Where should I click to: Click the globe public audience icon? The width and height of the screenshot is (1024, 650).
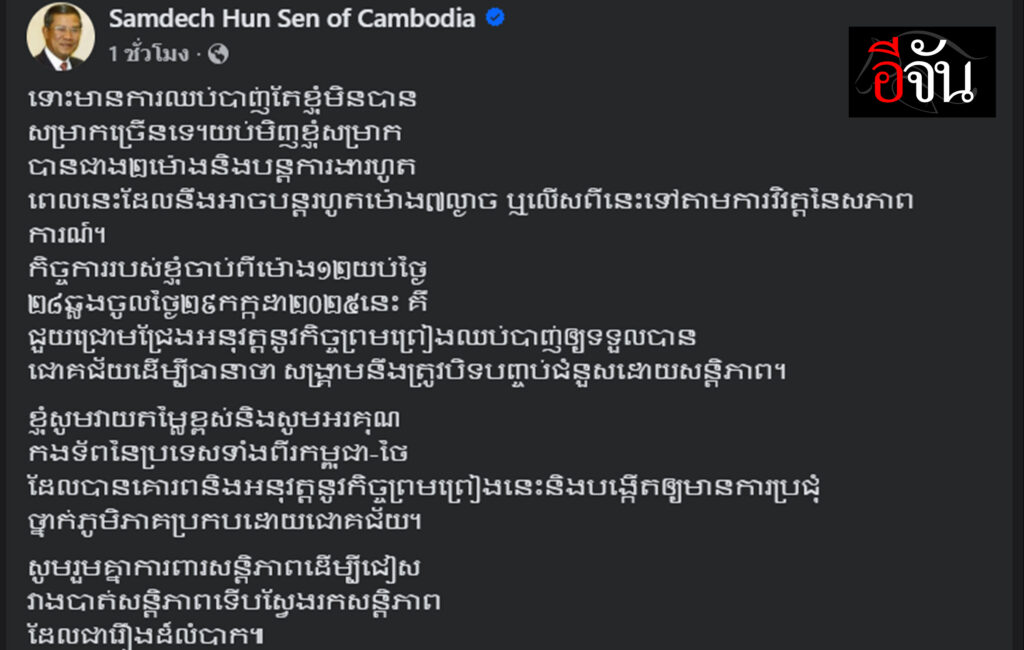[218, 54]
